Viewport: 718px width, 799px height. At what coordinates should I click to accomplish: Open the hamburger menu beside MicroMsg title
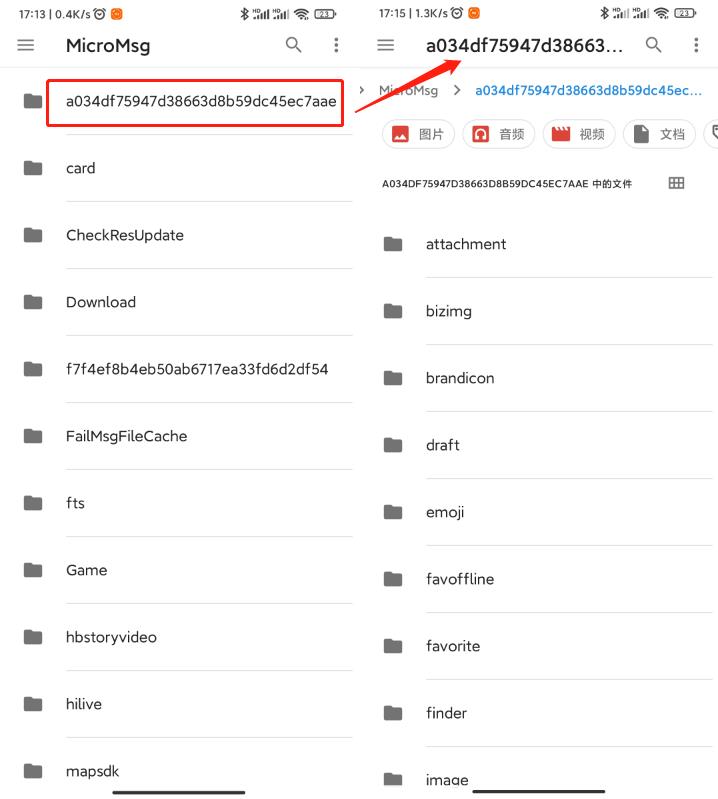[26, 45]
